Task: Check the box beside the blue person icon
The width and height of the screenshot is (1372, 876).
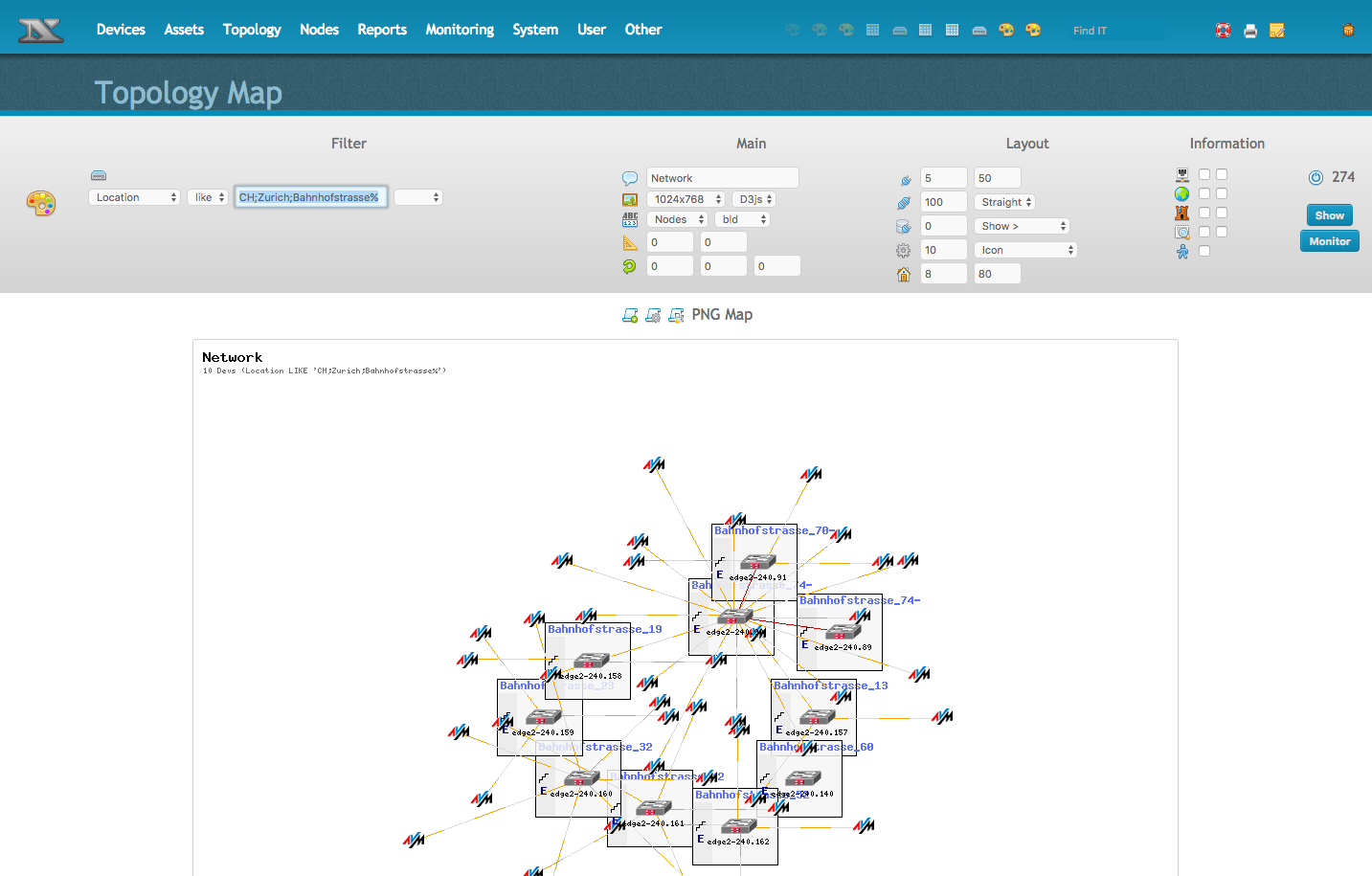Action: coord(1204,251)
